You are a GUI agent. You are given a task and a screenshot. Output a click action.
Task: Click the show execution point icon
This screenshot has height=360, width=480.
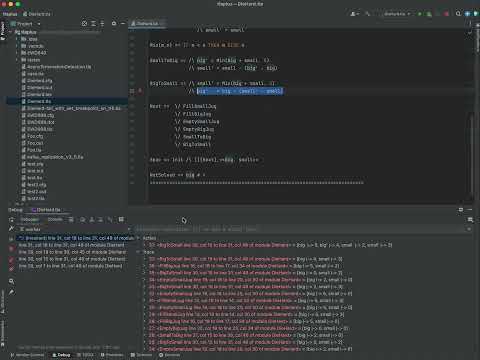coord(71,220)
